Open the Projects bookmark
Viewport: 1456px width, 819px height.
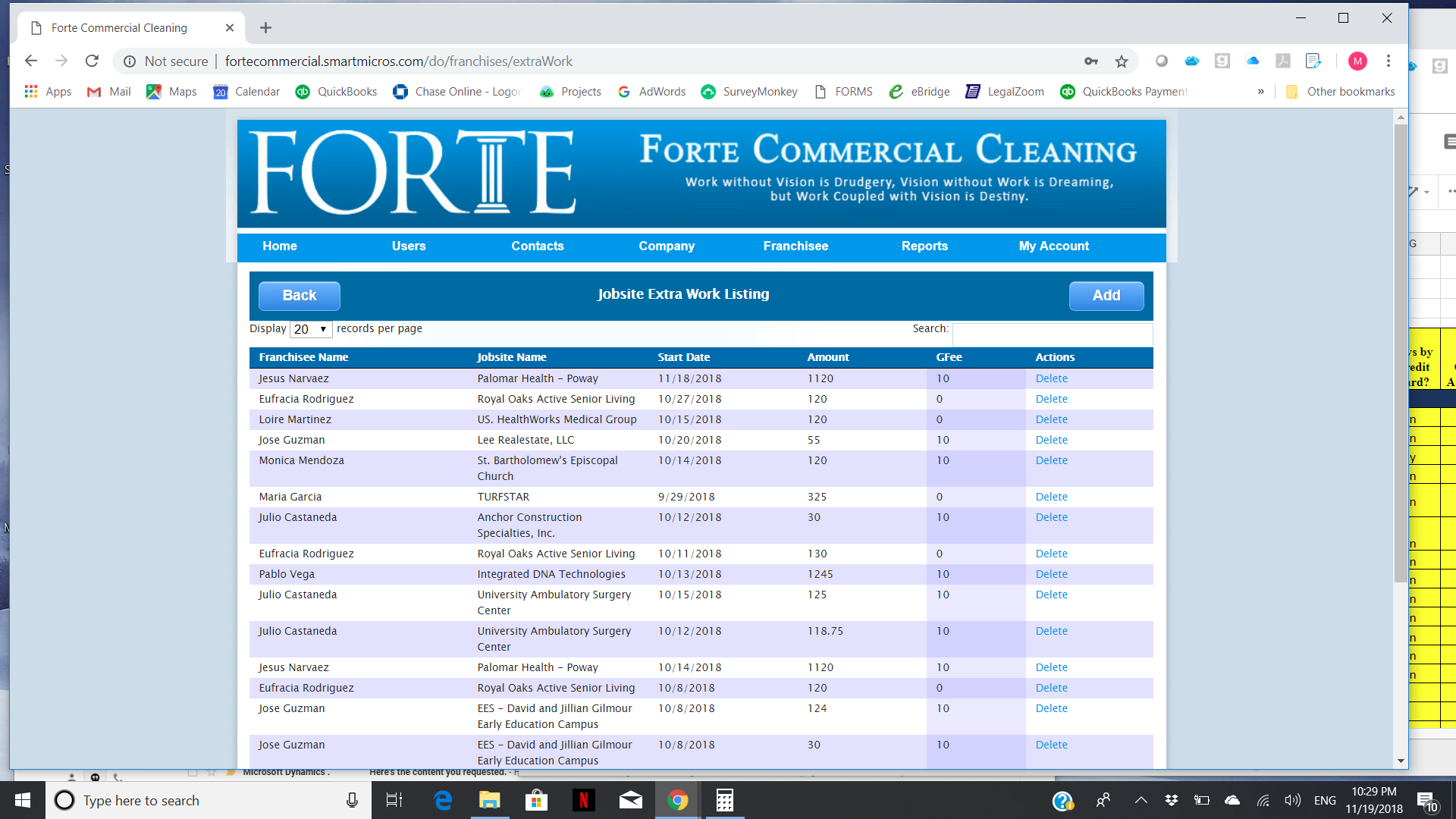570,92
